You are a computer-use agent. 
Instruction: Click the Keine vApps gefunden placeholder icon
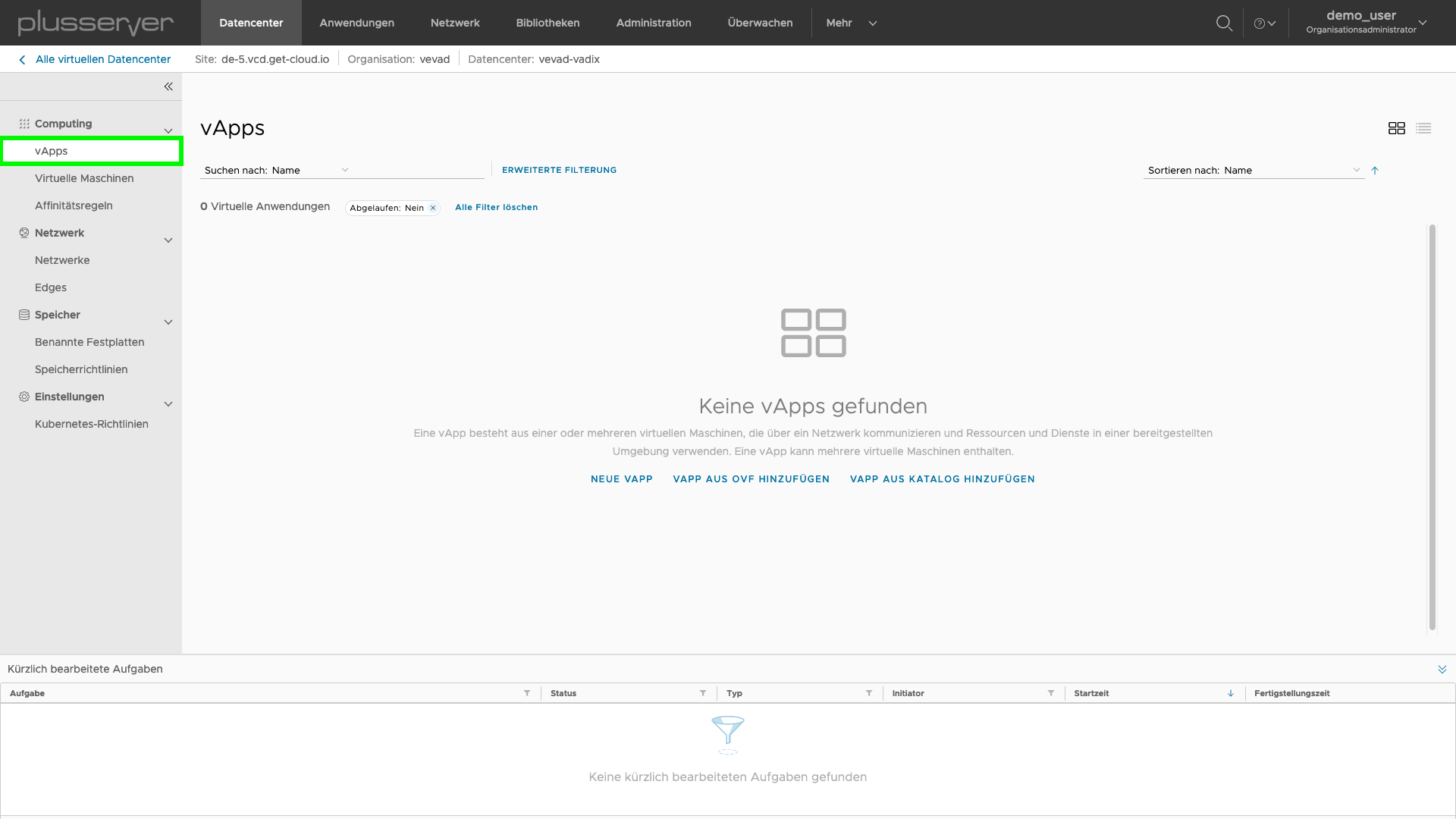(813, 333)
